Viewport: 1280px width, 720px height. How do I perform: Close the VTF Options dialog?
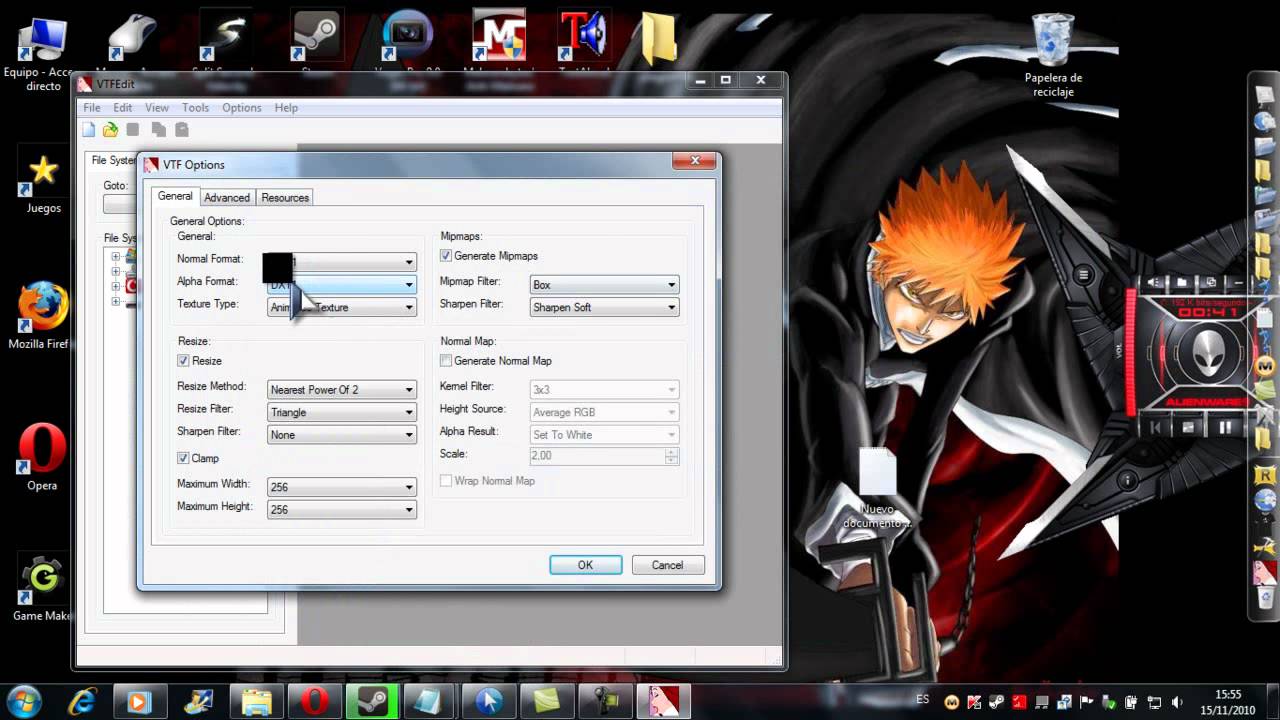pyautogui.click(x=694, y=161)
